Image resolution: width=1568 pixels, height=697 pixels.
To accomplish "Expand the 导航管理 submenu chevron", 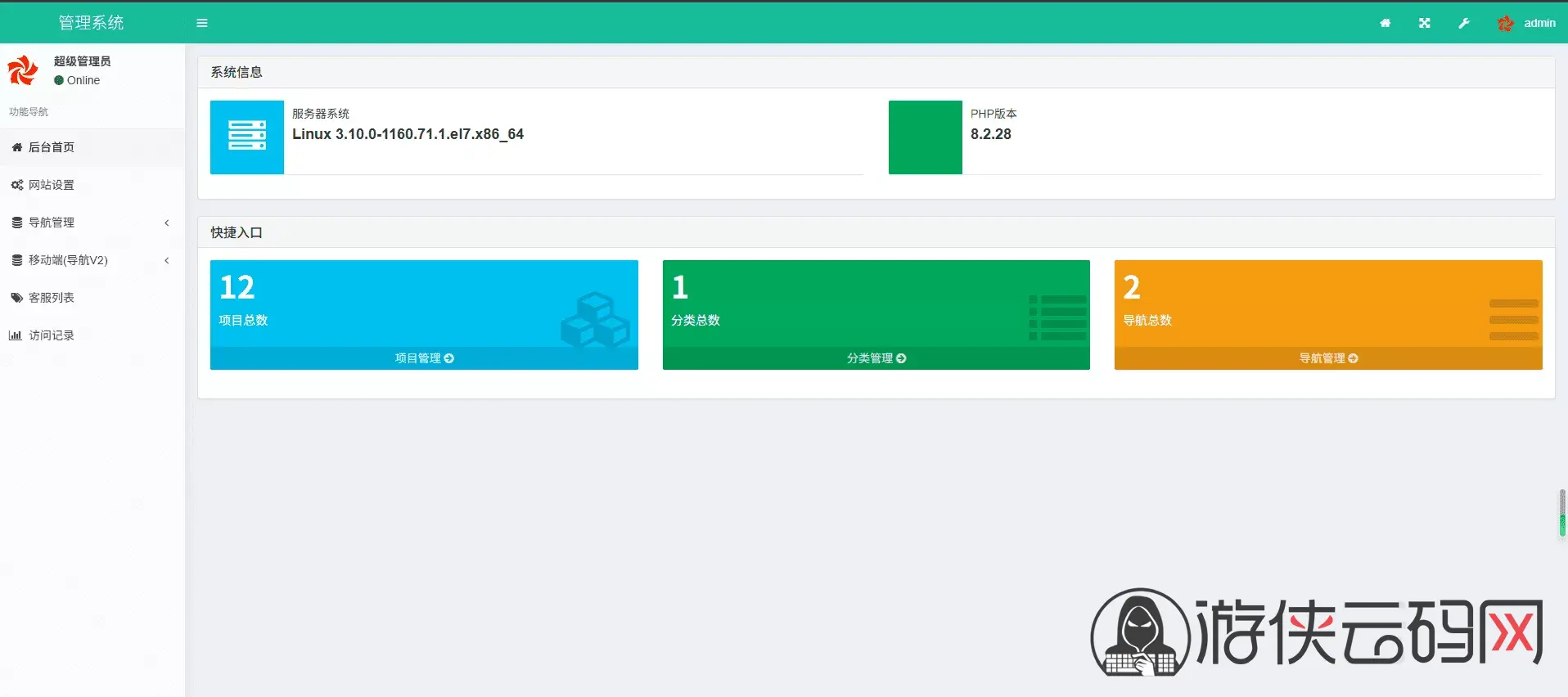I will [167, 223].
